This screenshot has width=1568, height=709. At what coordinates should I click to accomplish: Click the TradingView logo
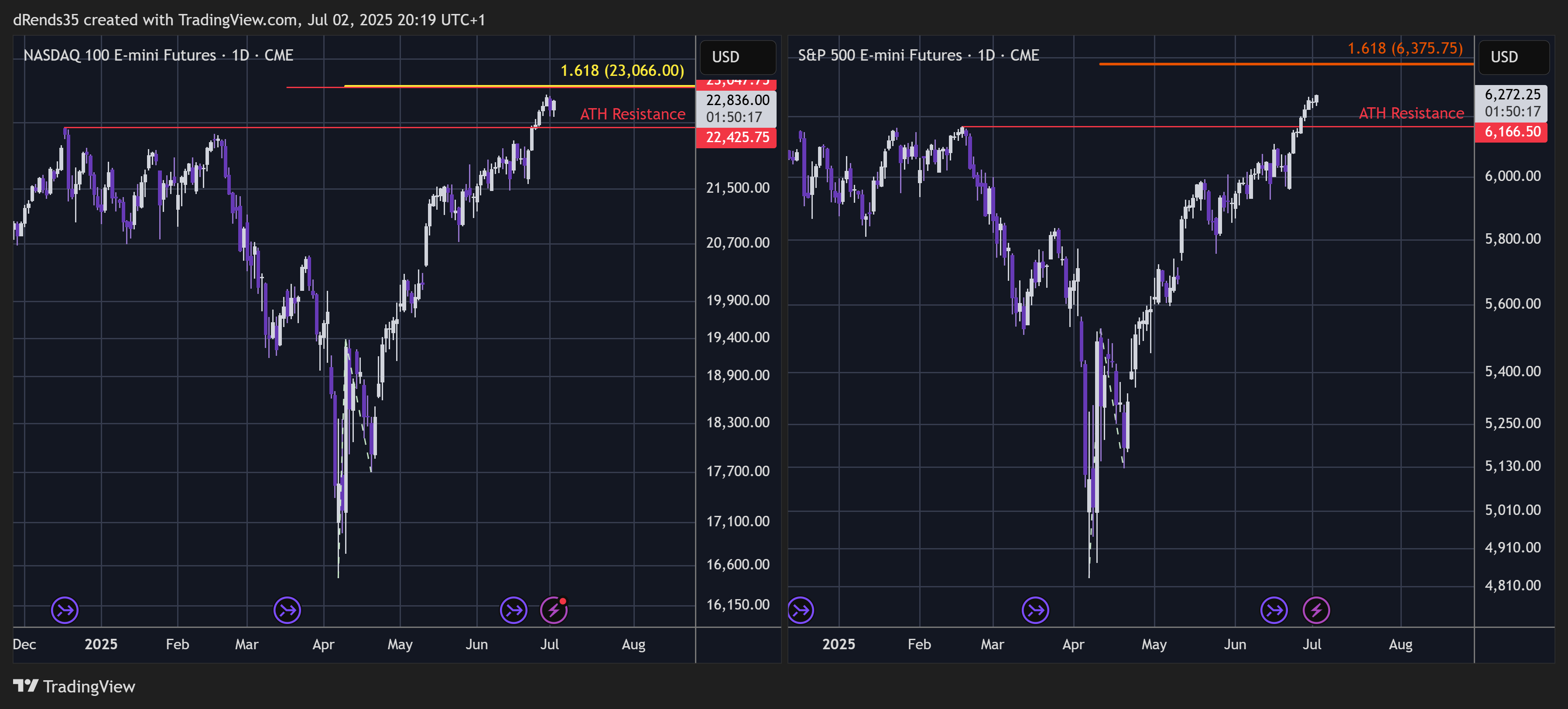click(x=74, y=686)
